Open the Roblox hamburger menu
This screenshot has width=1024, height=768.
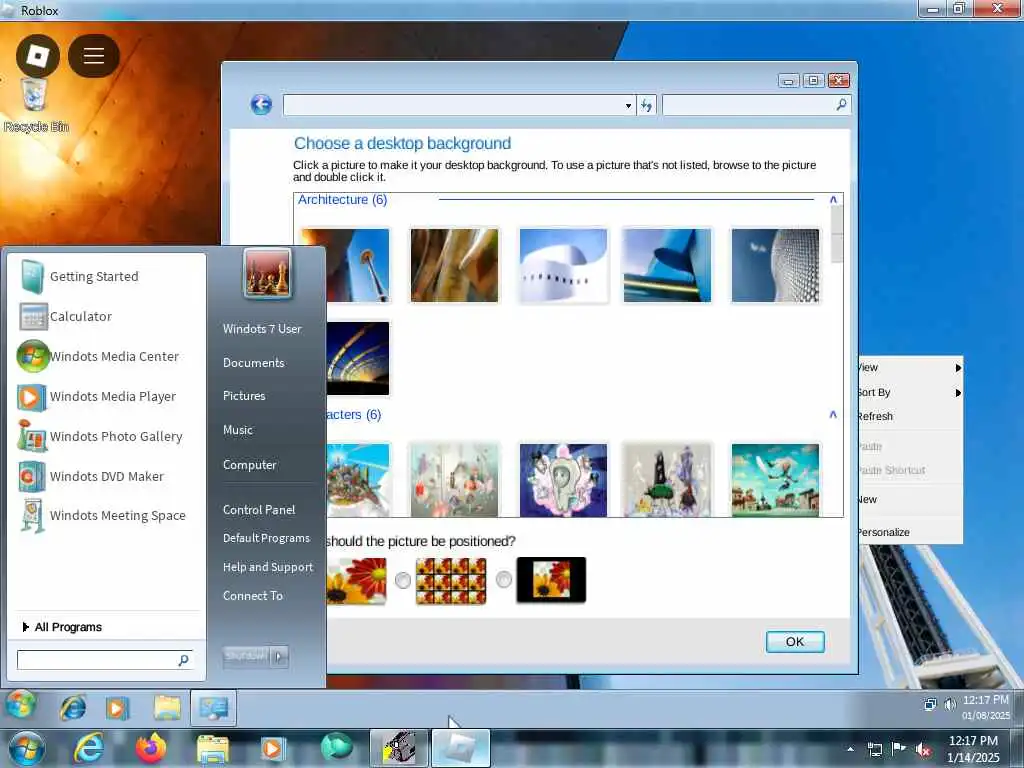tap(93, 56)
